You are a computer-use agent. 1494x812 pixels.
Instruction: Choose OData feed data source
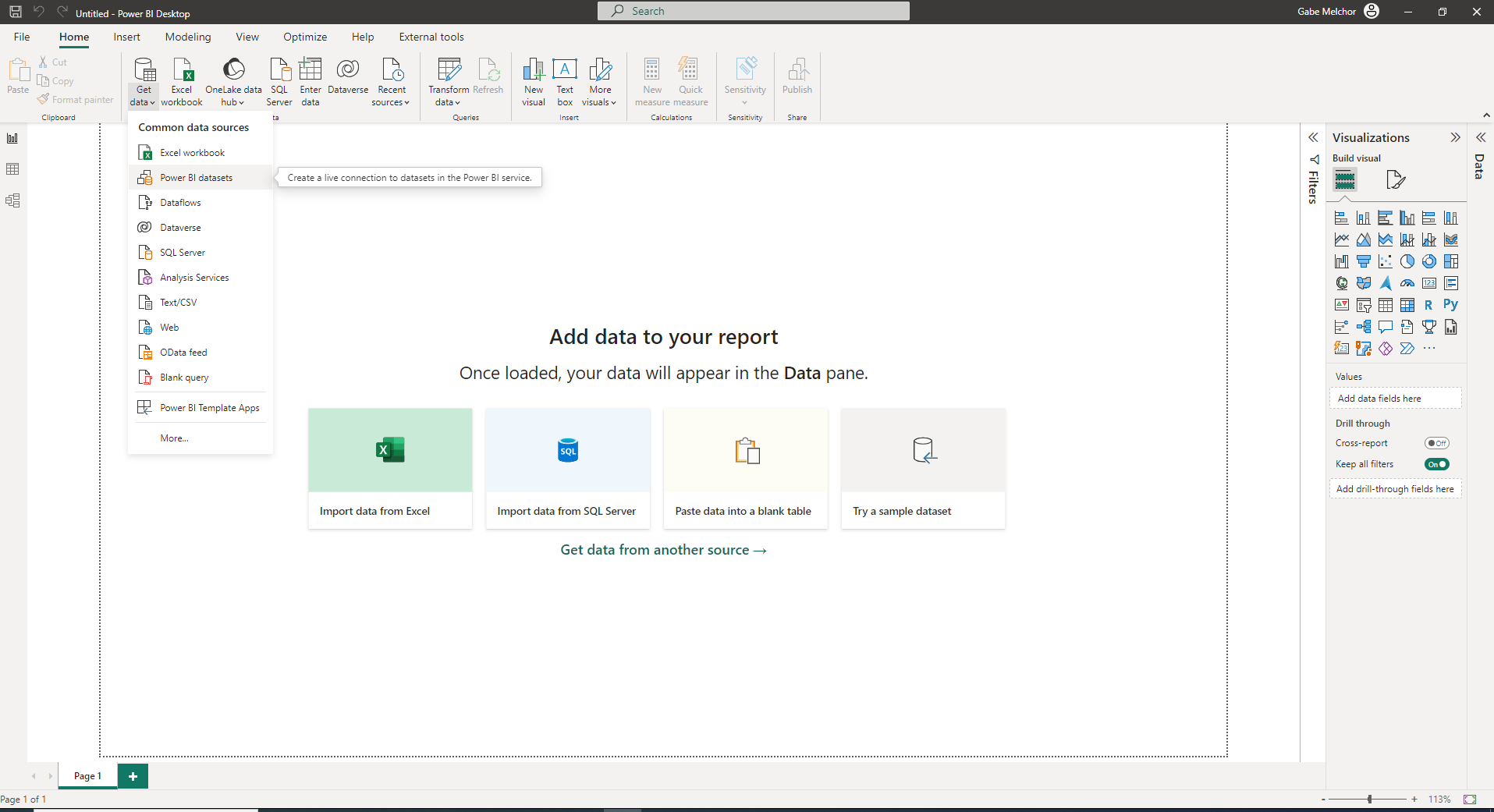click(x=201, y=353)
